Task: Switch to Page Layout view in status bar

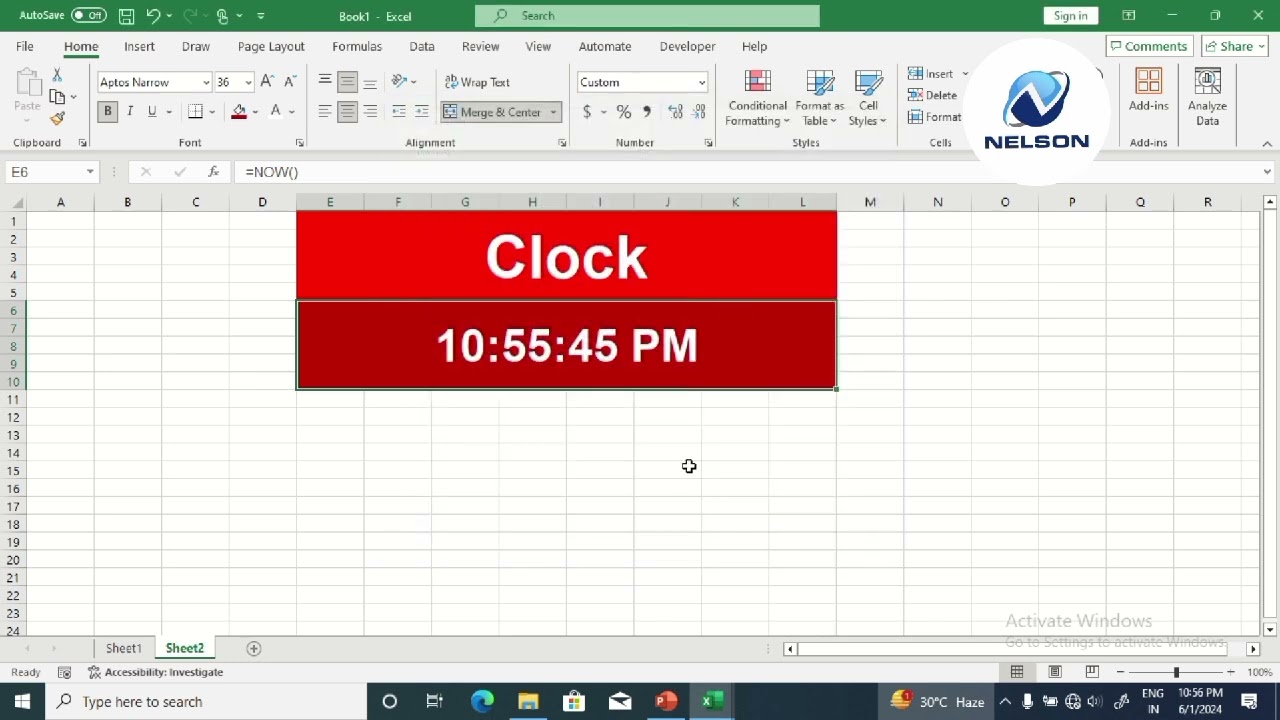Action: (x=1055, y=672)
